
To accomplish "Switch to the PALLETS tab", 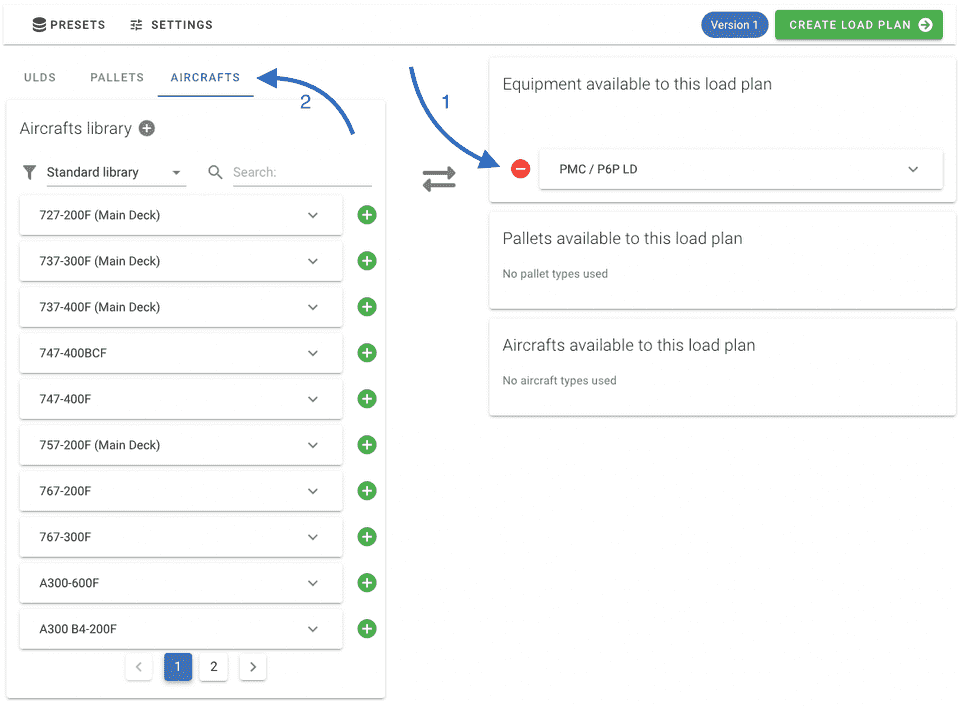I will pyautogui.click(x=117, y=77).
